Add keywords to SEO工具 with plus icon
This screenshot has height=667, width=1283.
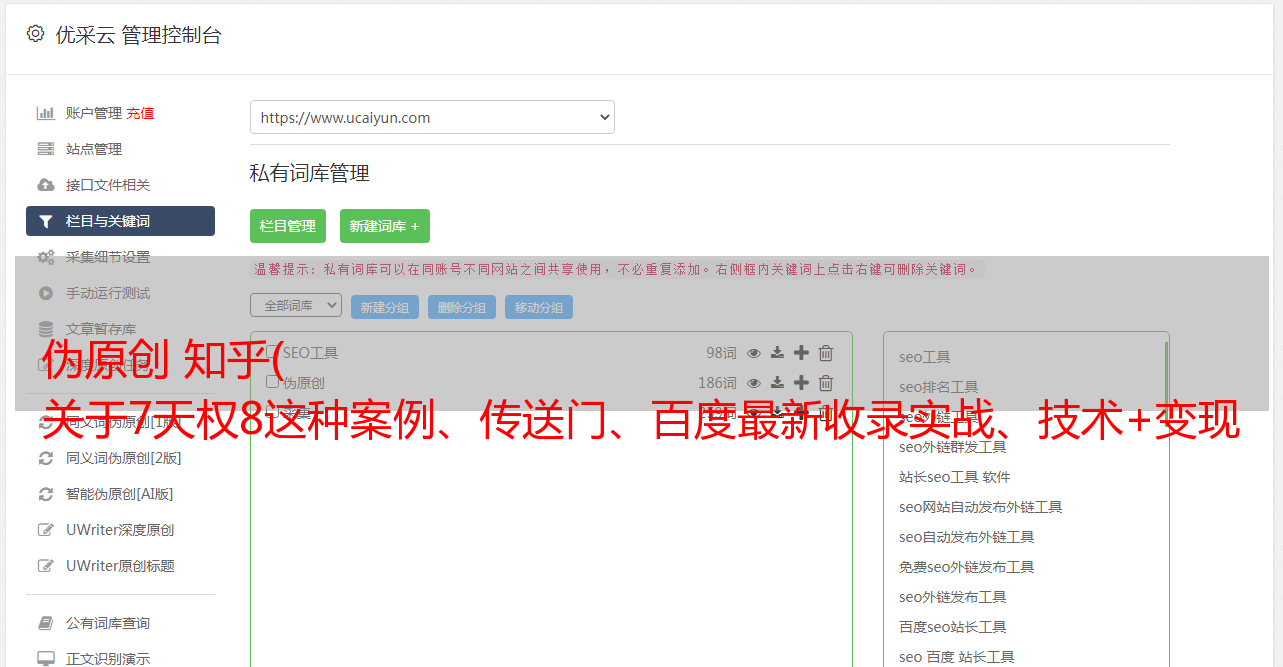pos(801,353)
